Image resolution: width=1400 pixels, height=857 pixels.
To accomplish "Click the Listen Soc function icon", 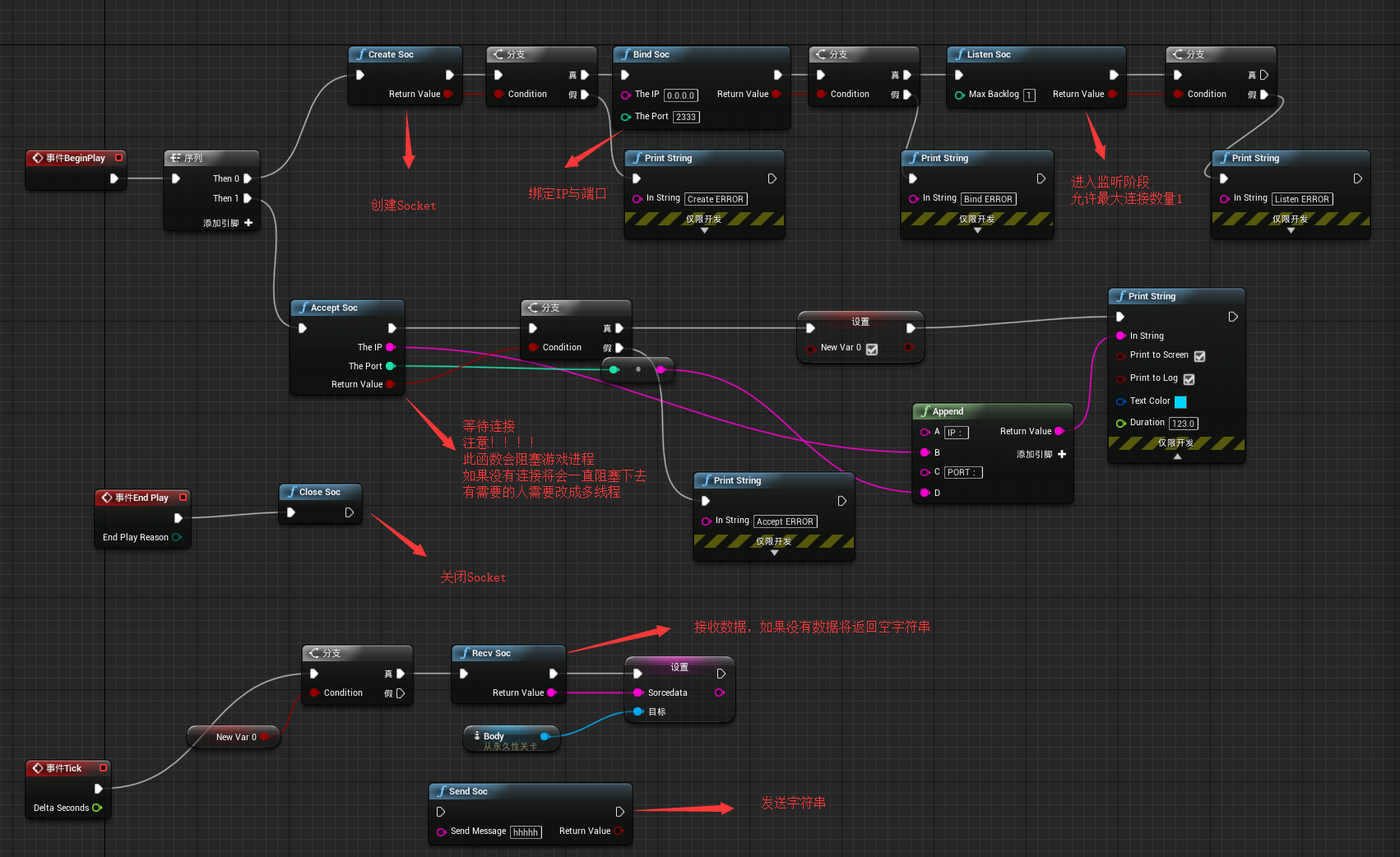I will (961, 54).
